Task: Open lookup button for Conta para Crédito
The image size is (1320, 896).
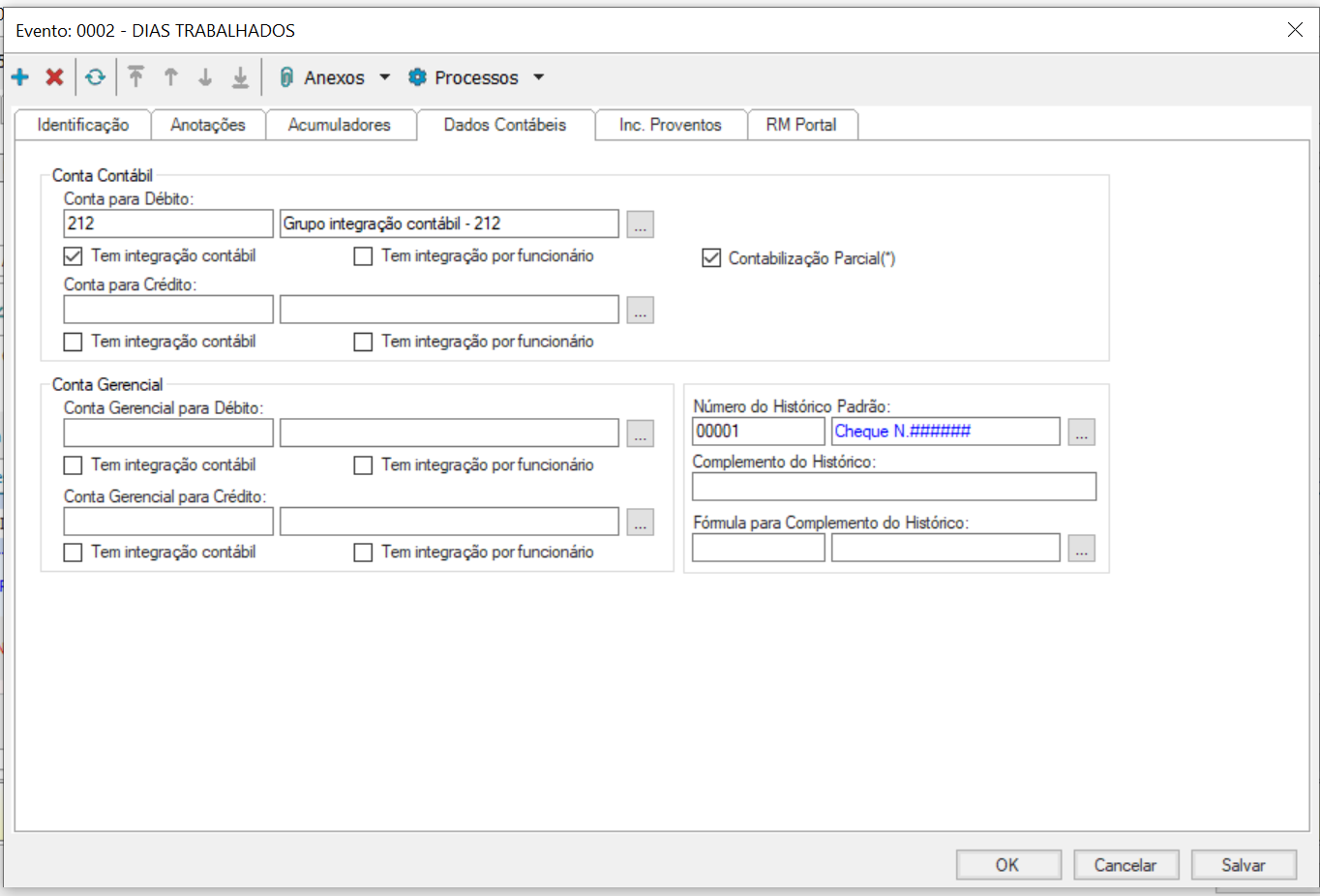Action: point(641,310)
